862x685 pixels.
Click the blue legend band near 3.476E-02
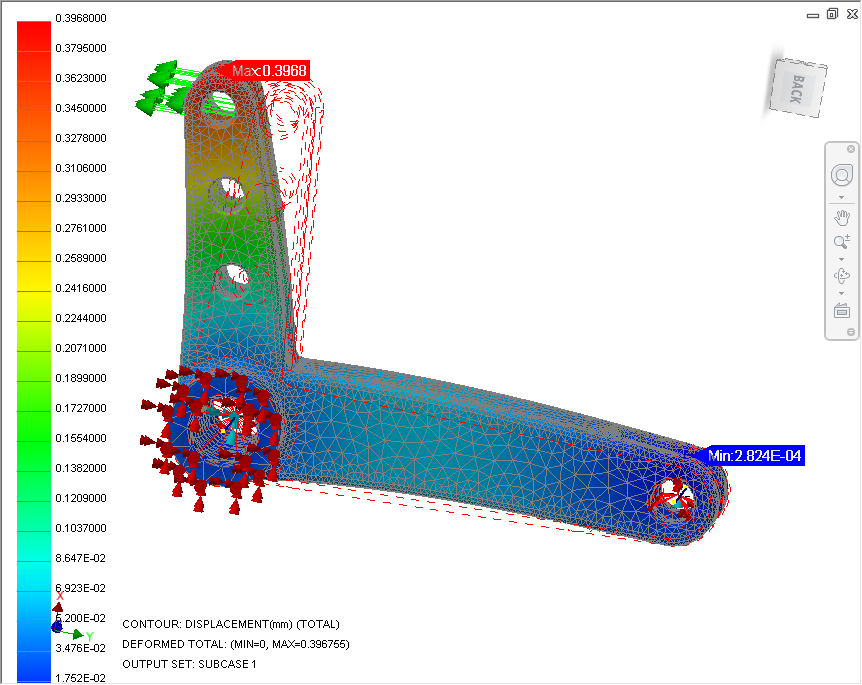[x=34, y=637]
